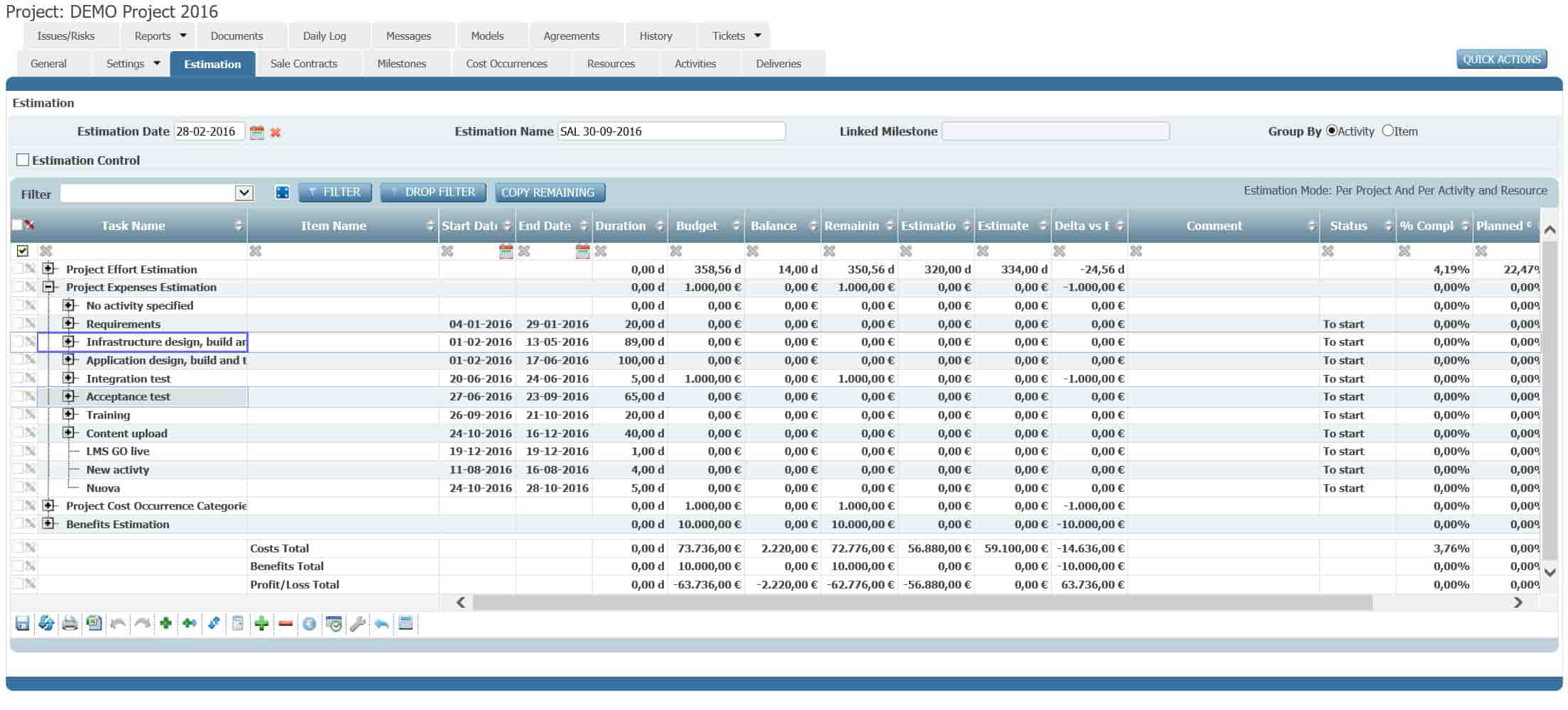Uncheck the checked box in the filter row
This screenshot has width=1568, height=710.
(23, 251)
